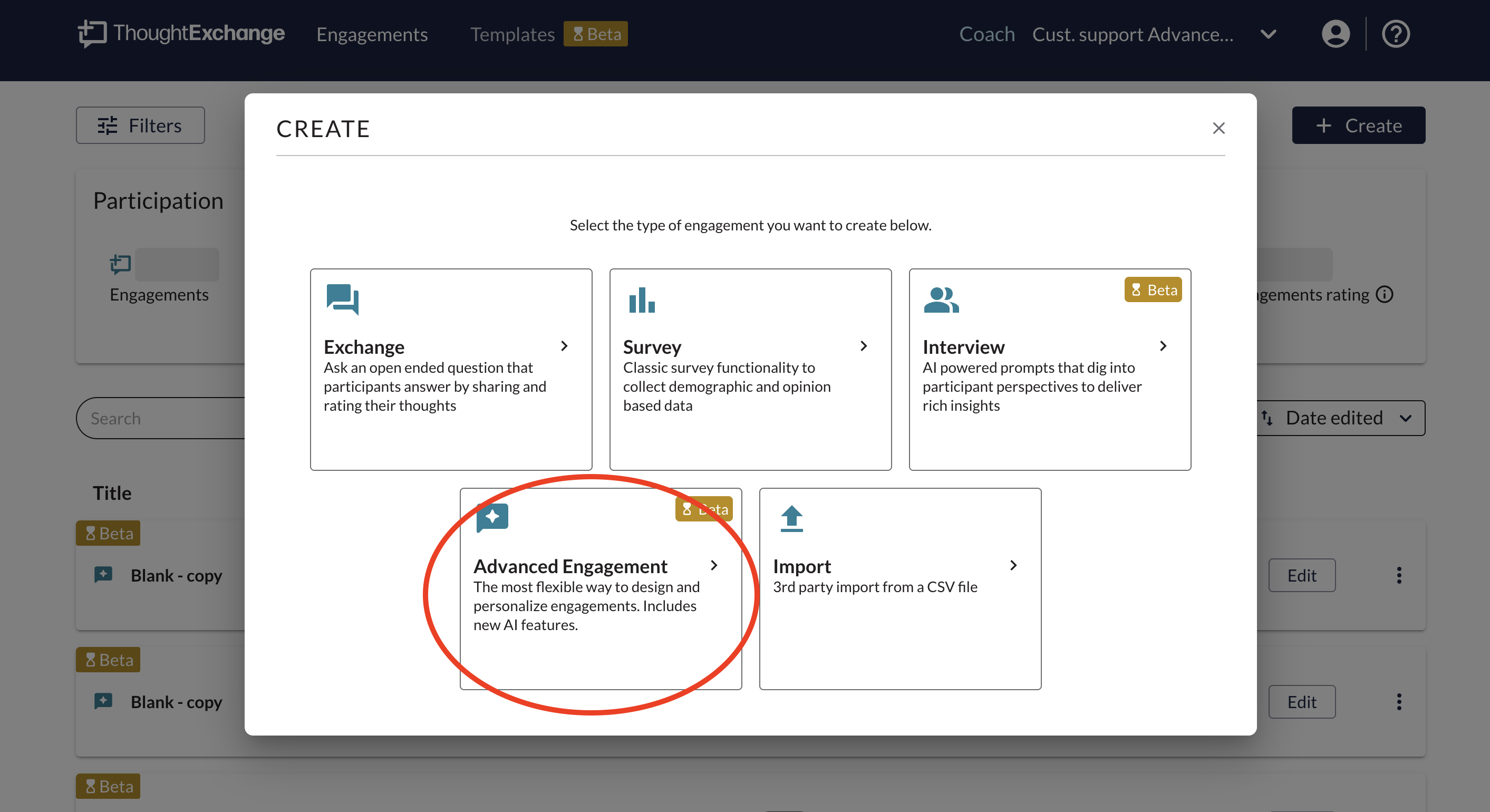Go to Templates in top navigation
The height and width of the screenshot is (812, 1490).
click(512, 34)
